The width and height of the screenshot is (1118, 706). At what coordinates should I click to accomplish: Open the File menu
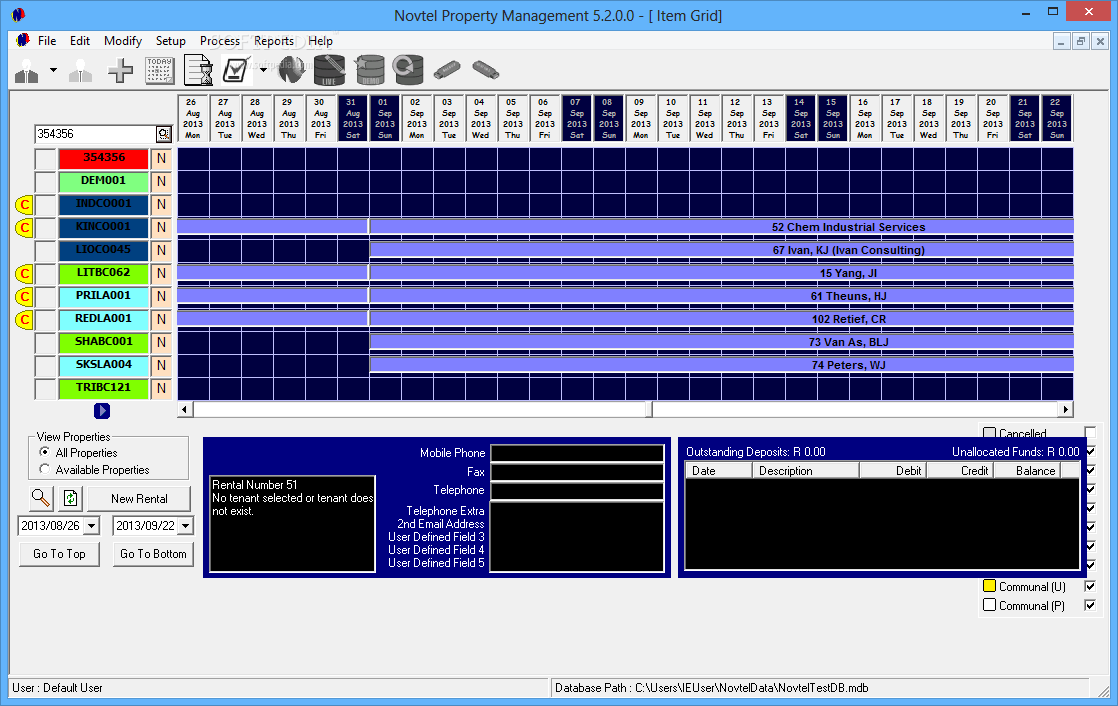click(x=47, y=41)
